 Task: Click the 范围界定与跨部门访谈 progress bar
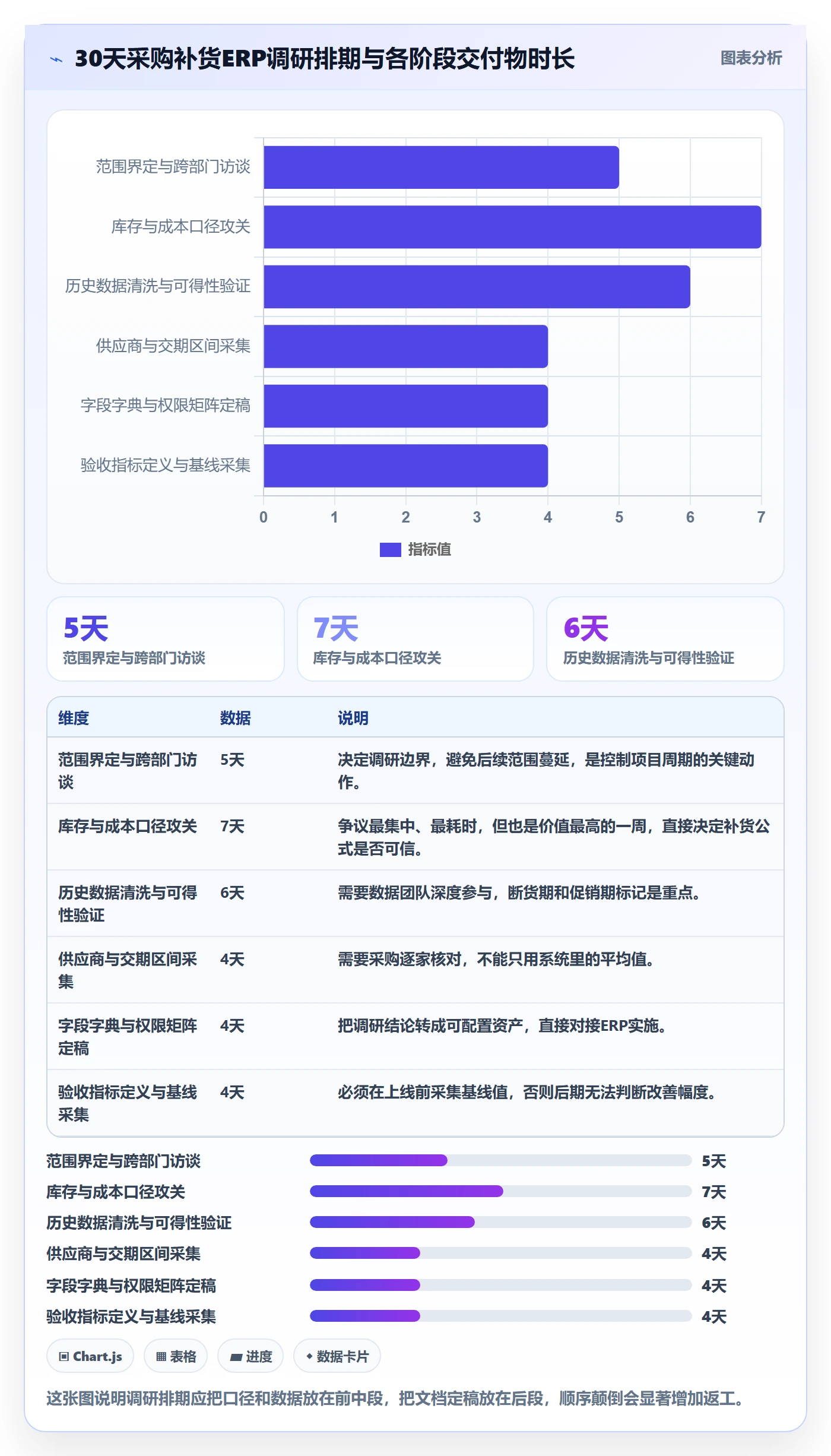pos(500,1160)
